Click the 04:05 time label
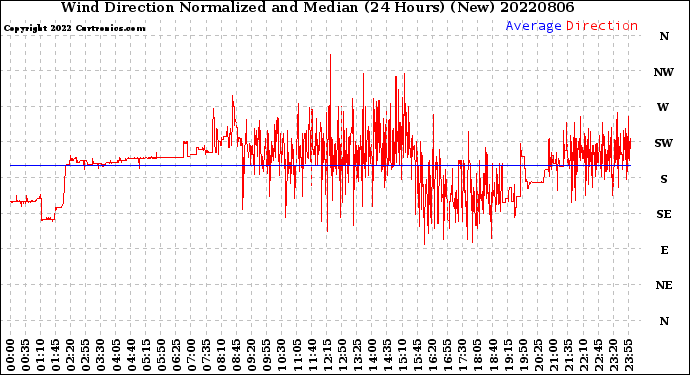The height and width of the screenshot is (375, 690). 116,355
